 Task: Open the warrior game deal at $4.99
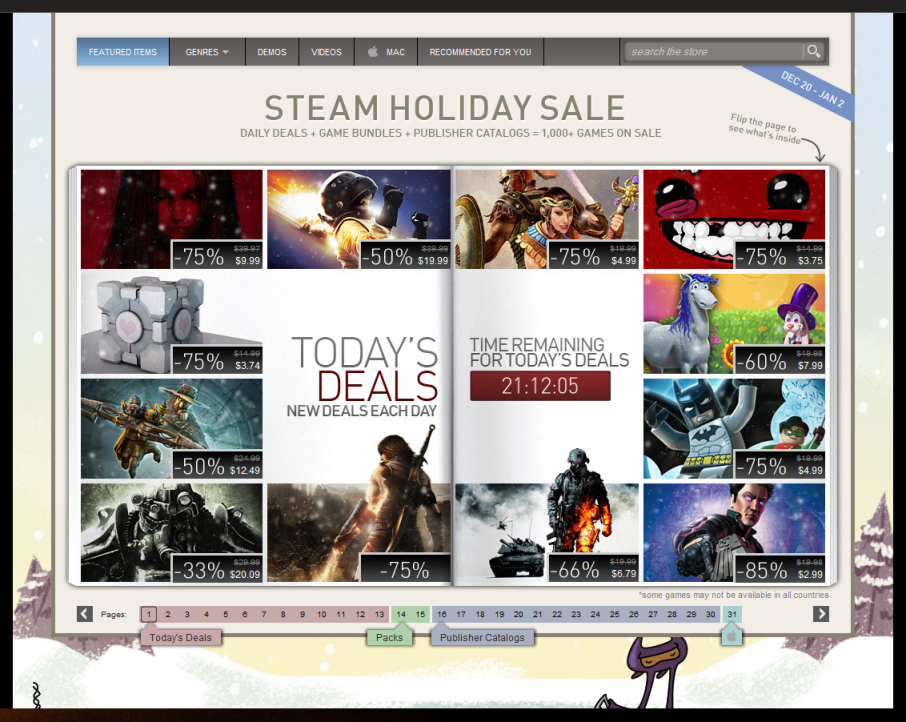[x=547, y=219]
